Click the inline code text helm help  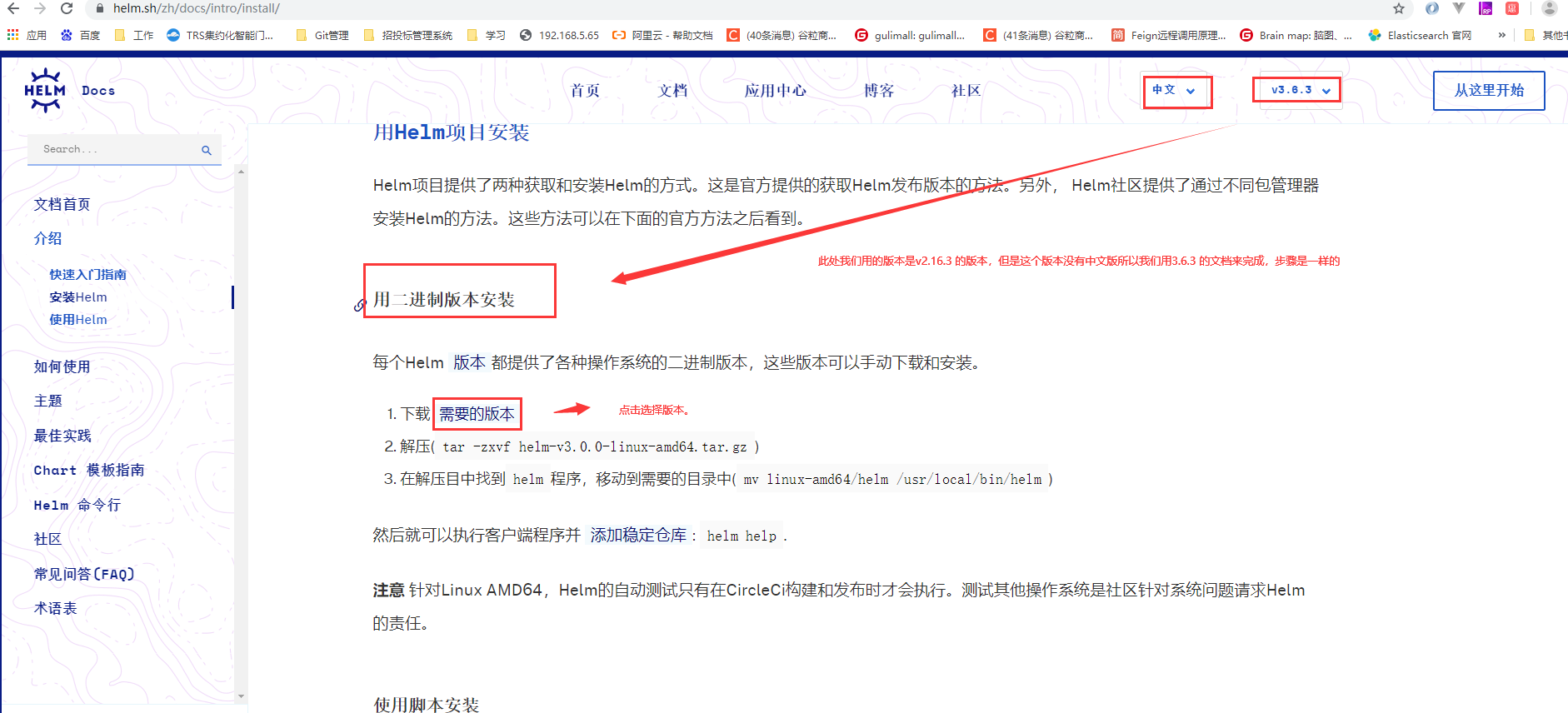(742, 536)
